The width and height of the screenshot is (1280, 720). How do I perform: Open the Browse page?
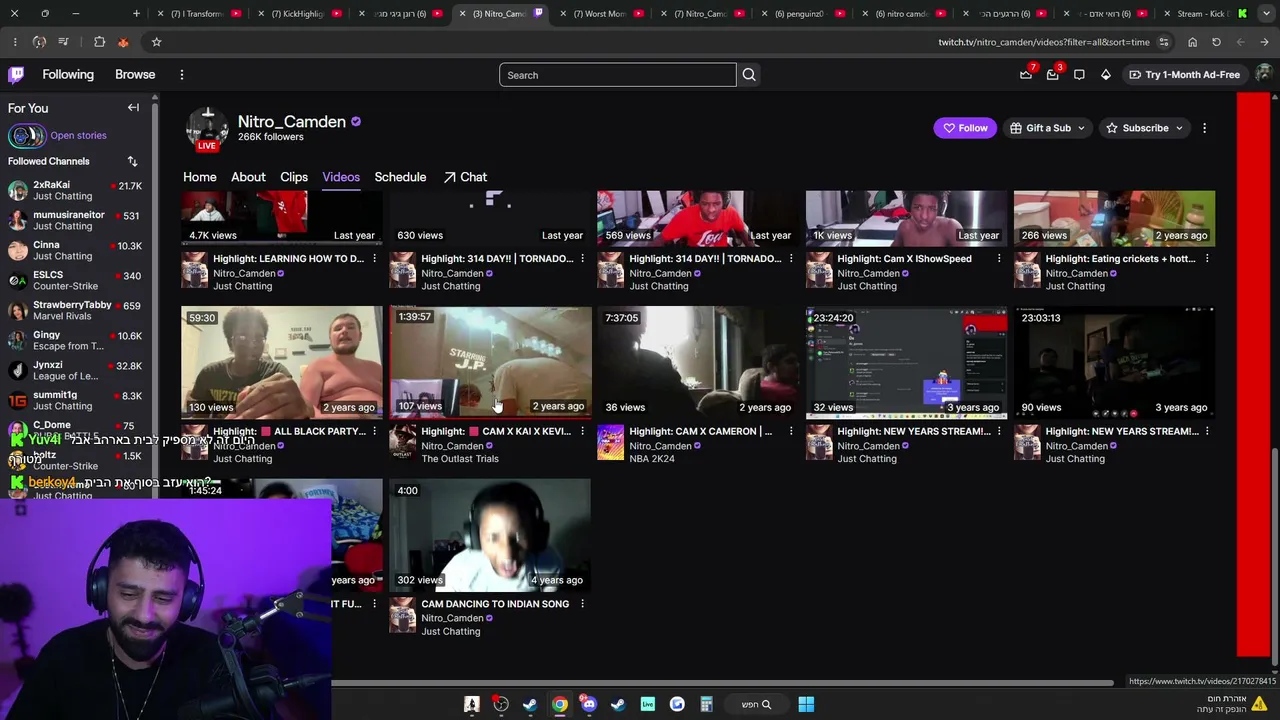[135, 75]
